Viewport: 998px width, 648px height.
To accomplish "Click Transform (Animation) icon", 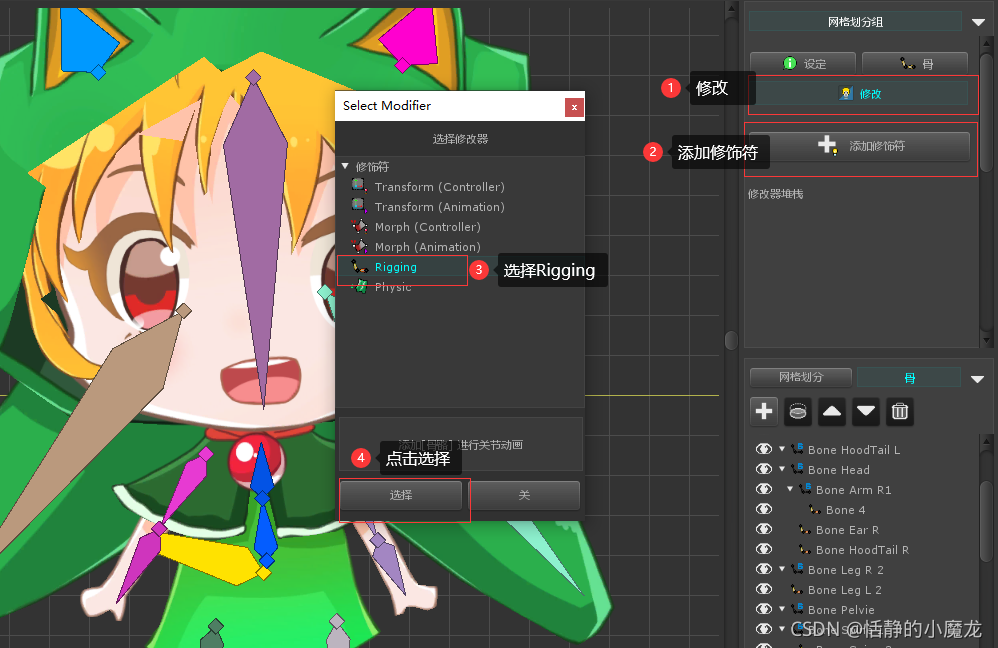I will 359,206.
